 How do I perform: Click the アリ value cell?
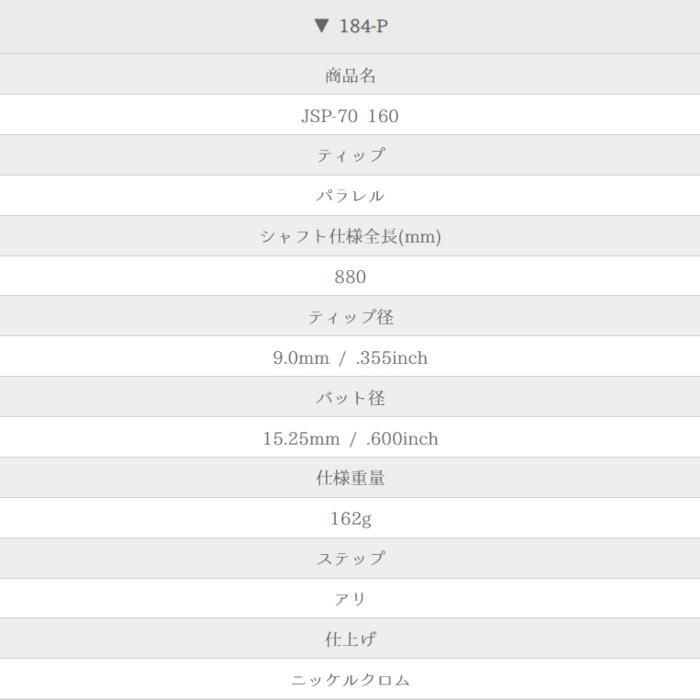pyautogui.click(x=350, y=599)
